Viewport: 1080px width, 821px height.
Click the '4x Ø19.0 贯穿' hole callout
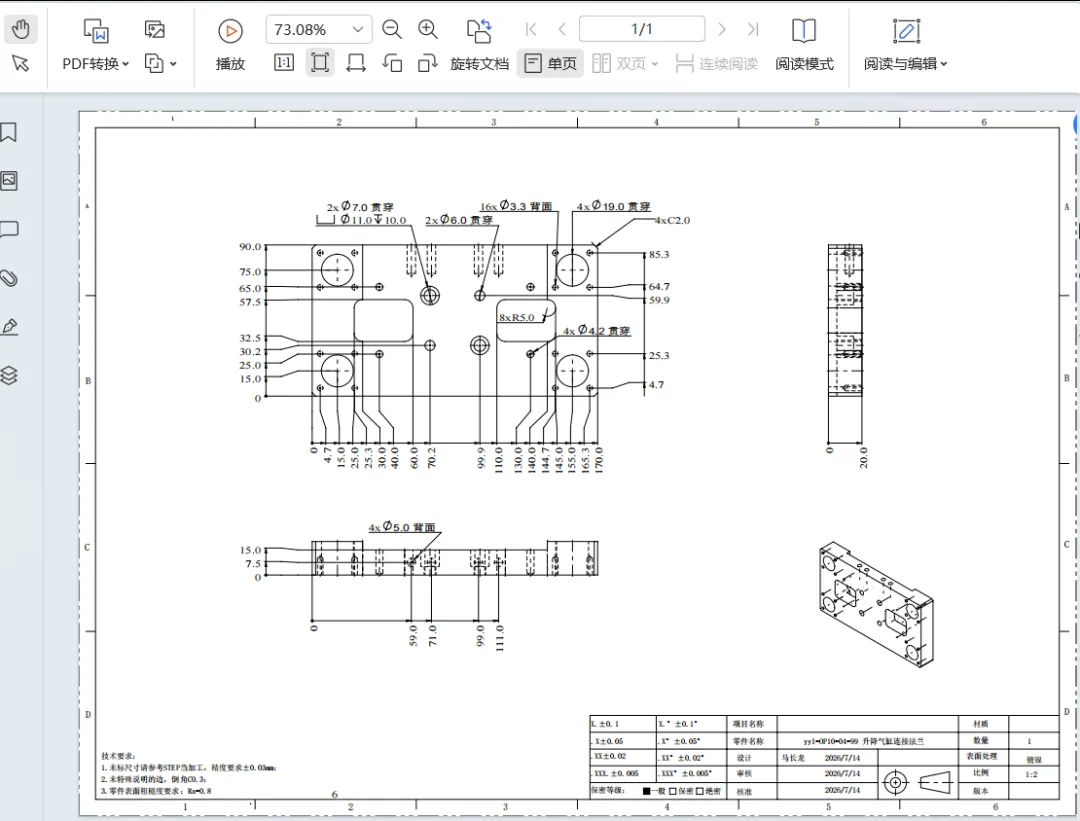tap(613, 206)
